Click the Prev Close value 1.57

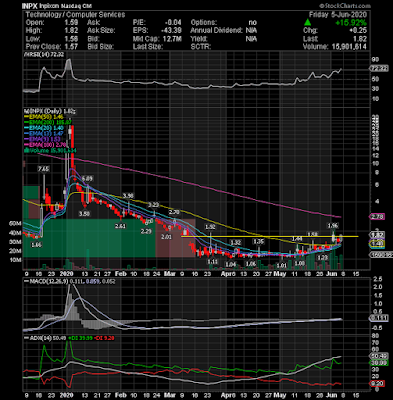coord(71,47)
